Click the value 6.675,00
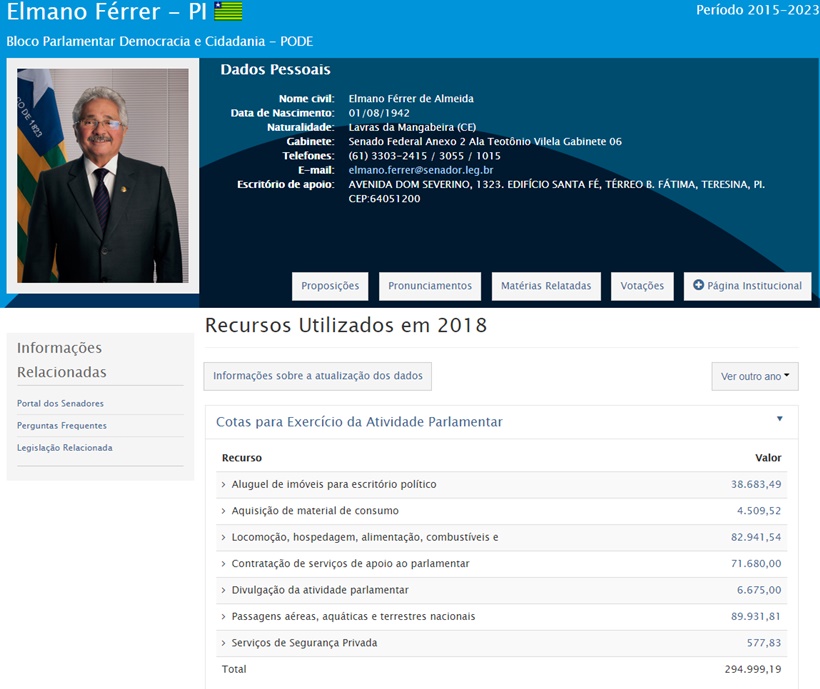 759,590
